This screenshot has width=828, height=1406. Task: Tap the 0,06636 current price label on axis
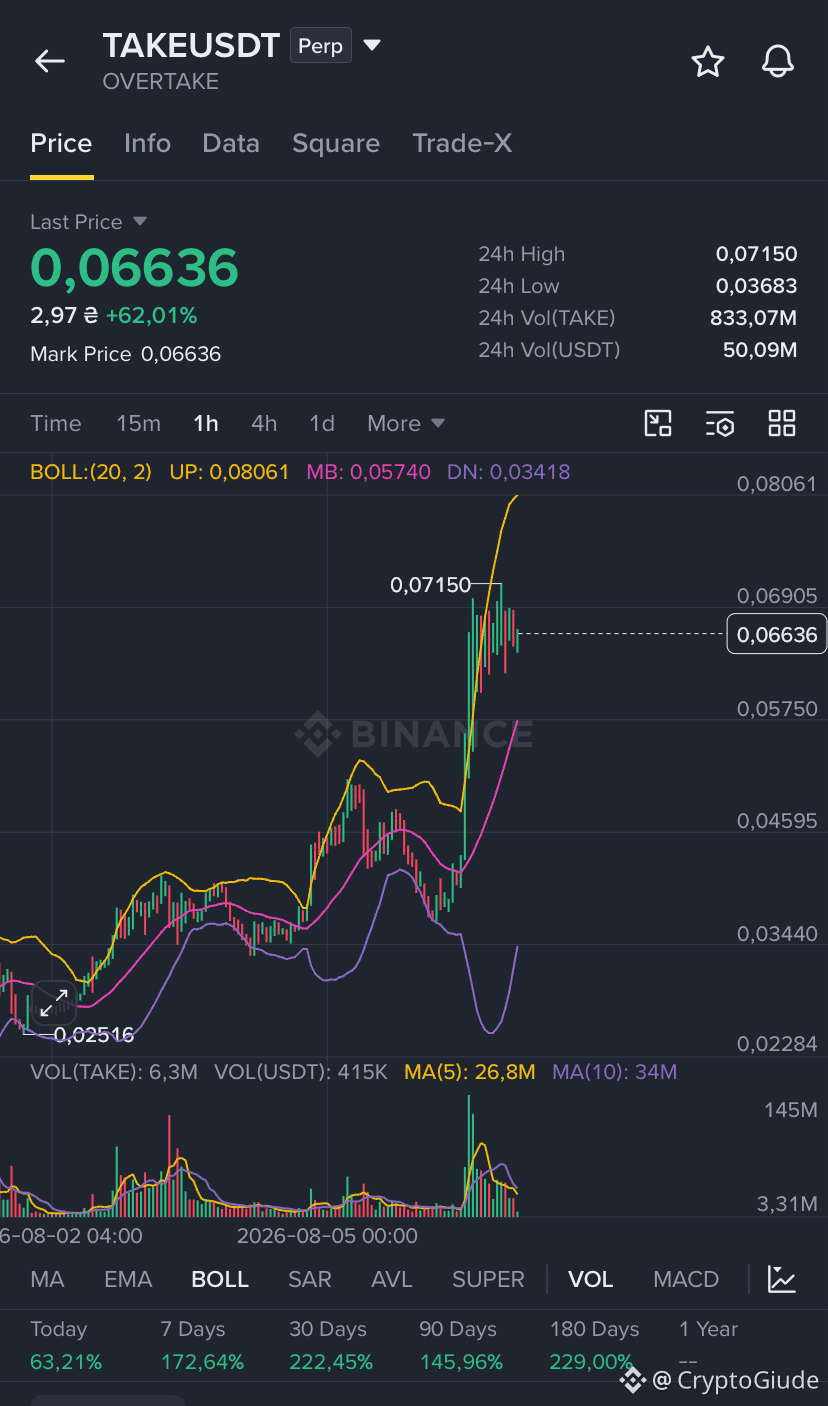pyautogui.click(x=777, y=634)
